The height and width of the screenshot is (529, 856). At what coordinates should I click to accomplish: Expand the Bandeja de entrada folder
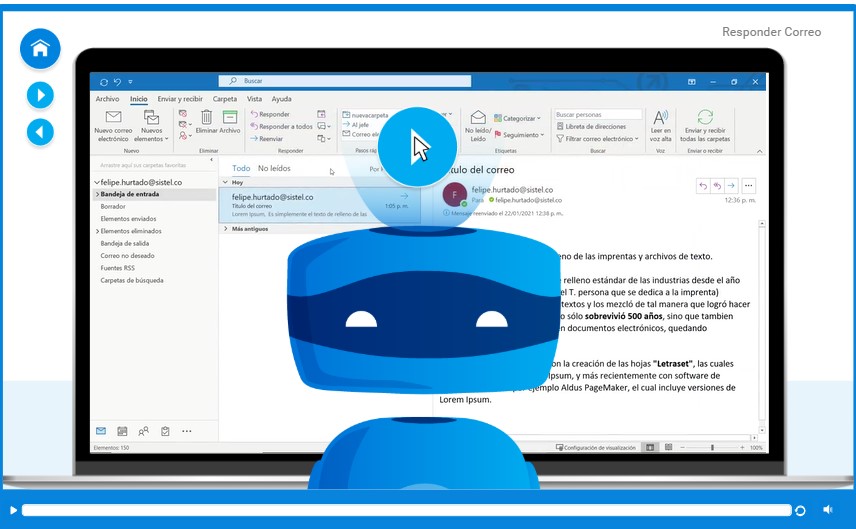(97, 194)
